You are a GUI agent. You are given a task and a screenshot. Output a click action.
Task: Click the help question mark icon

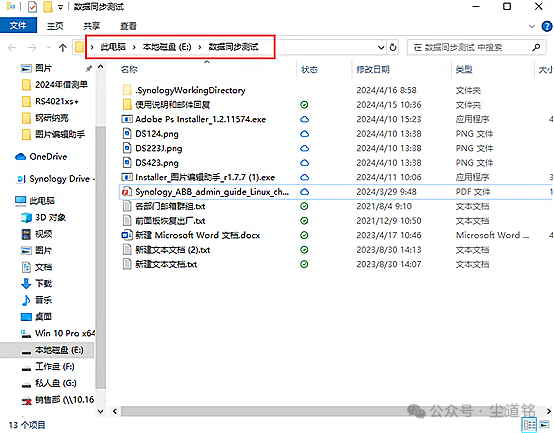click(547, 26)
